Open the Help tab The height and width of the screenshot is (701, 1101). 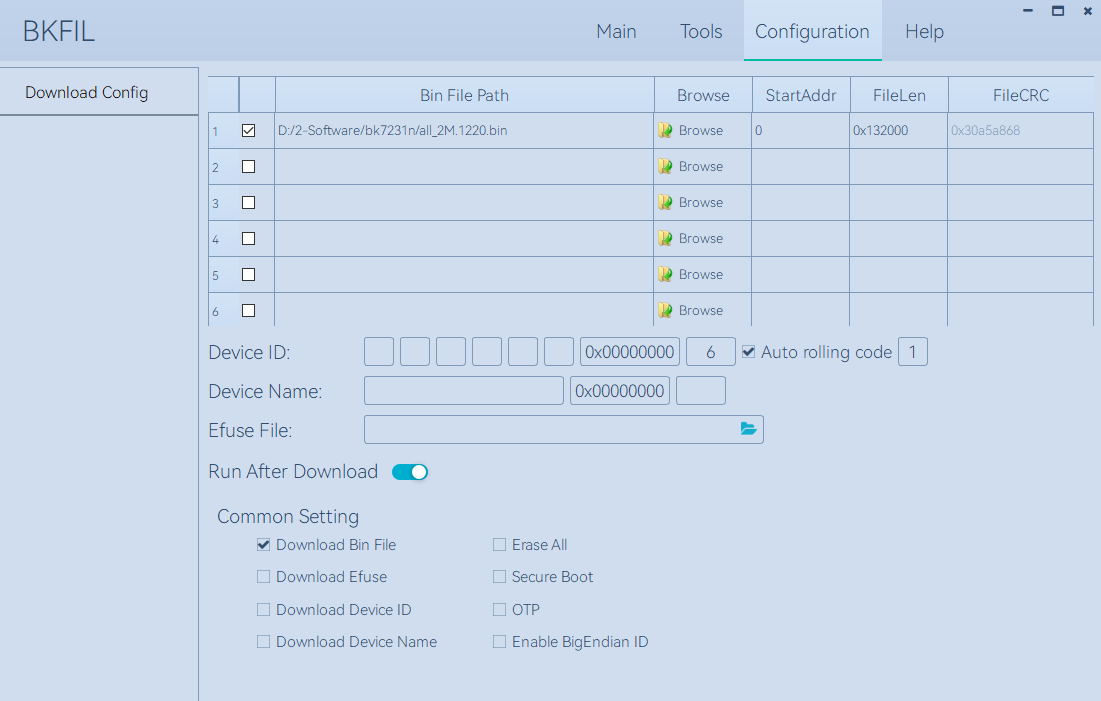point(924,32)
